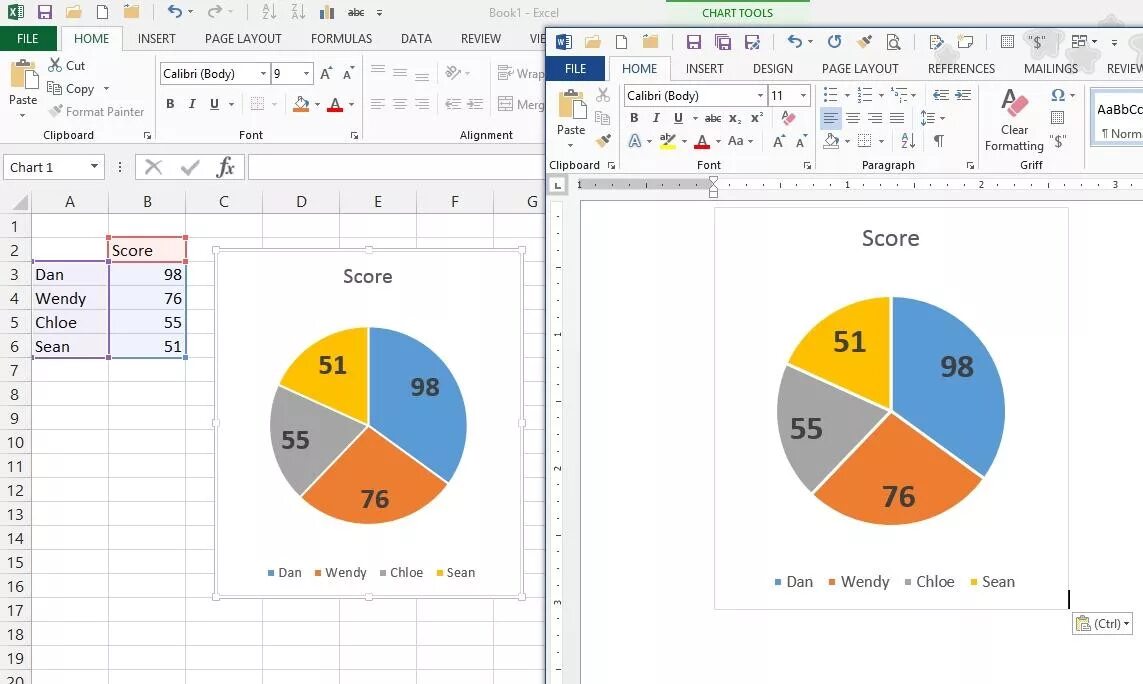Screen dimensions: 1143x684
Task: Click Excel's open folder icon in quick toolbar
Action: (x=73, y=12)
